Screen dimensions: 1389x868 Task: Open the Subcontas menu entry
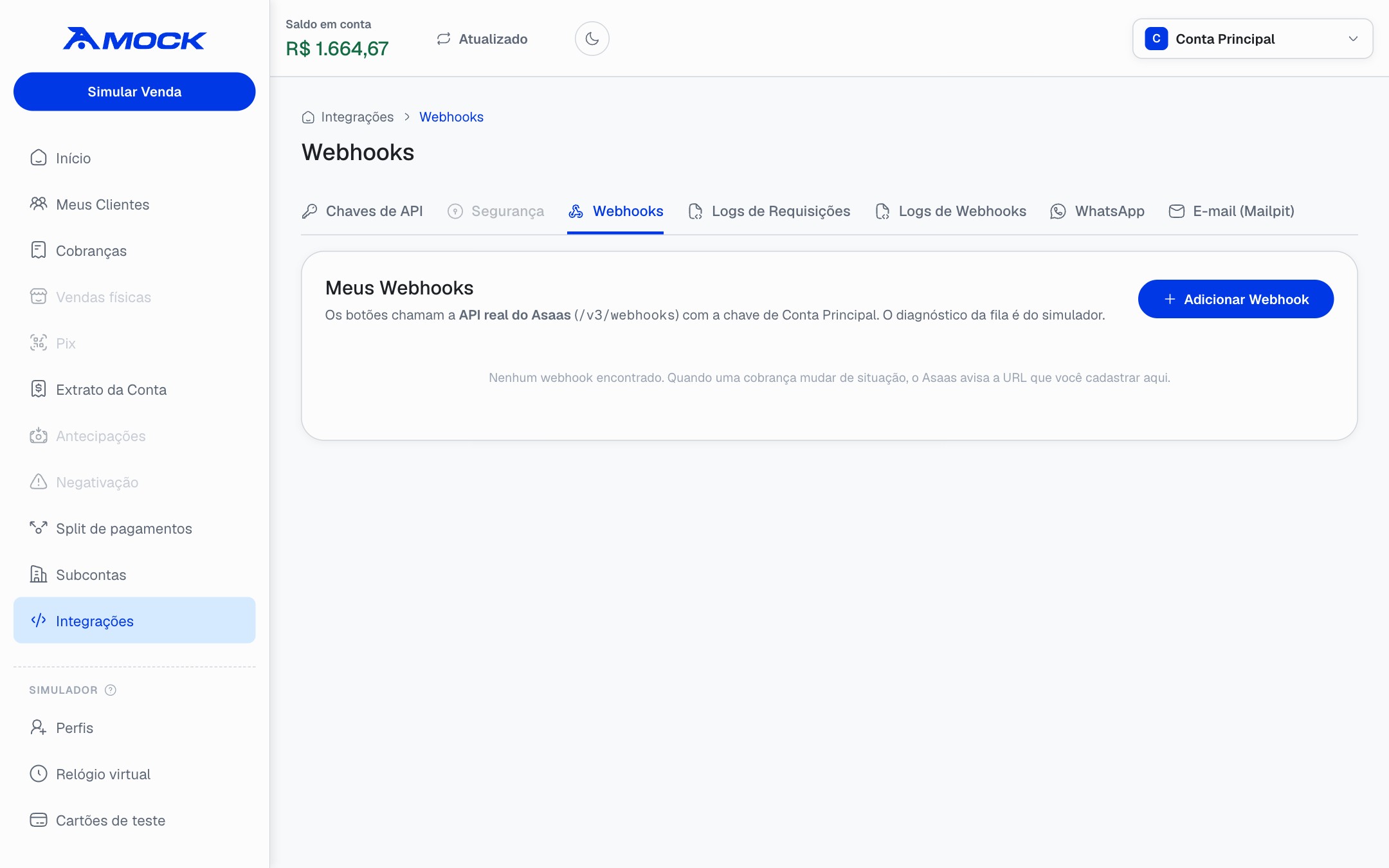(x=134, y=575)
